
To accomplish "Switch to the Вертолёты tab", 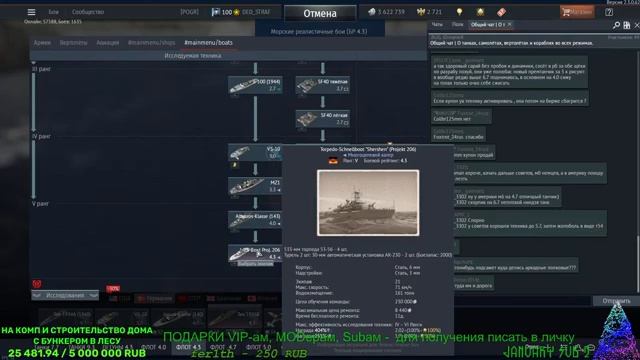I will pos(73,42).
